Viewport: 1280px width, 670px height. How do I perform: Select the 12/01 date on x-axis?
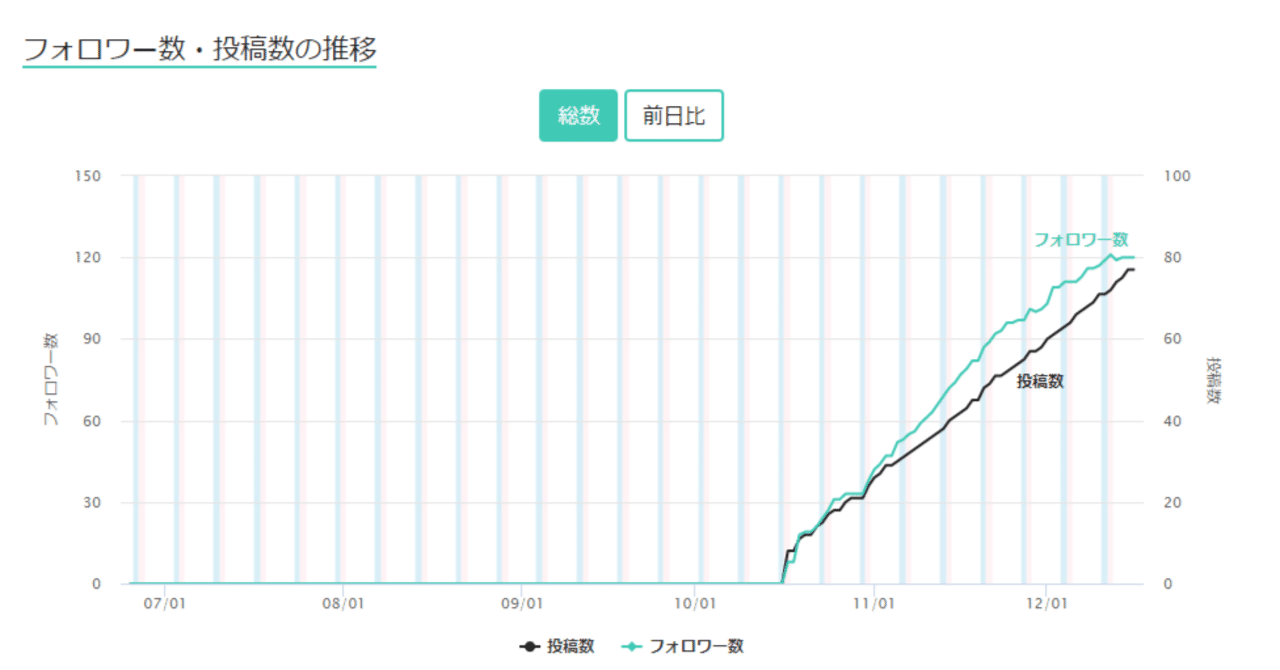click(1046, 604)
